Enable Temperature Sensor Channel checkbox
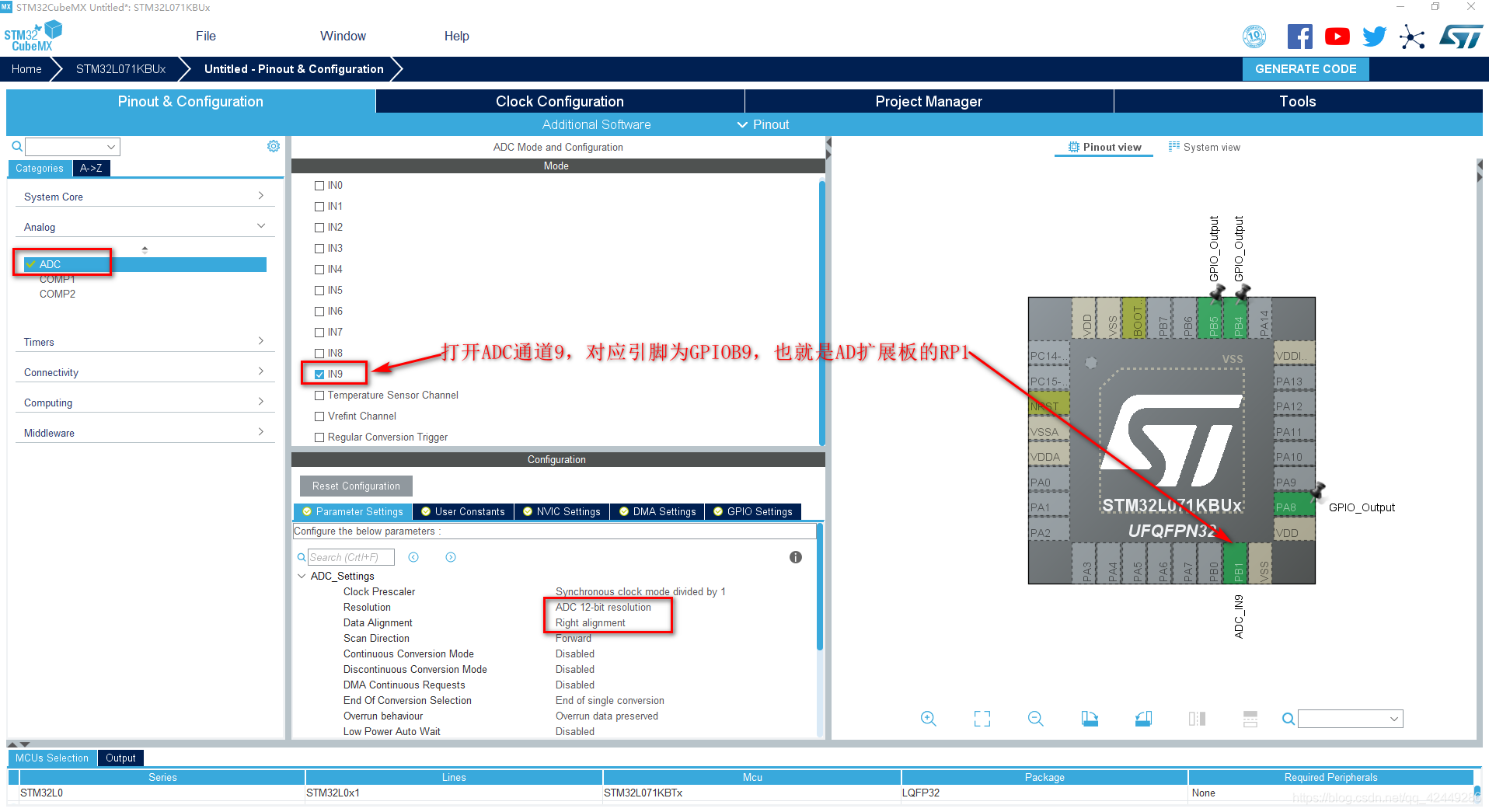The width and height of the screenshot is (1489, 812). tap(319, 396)
